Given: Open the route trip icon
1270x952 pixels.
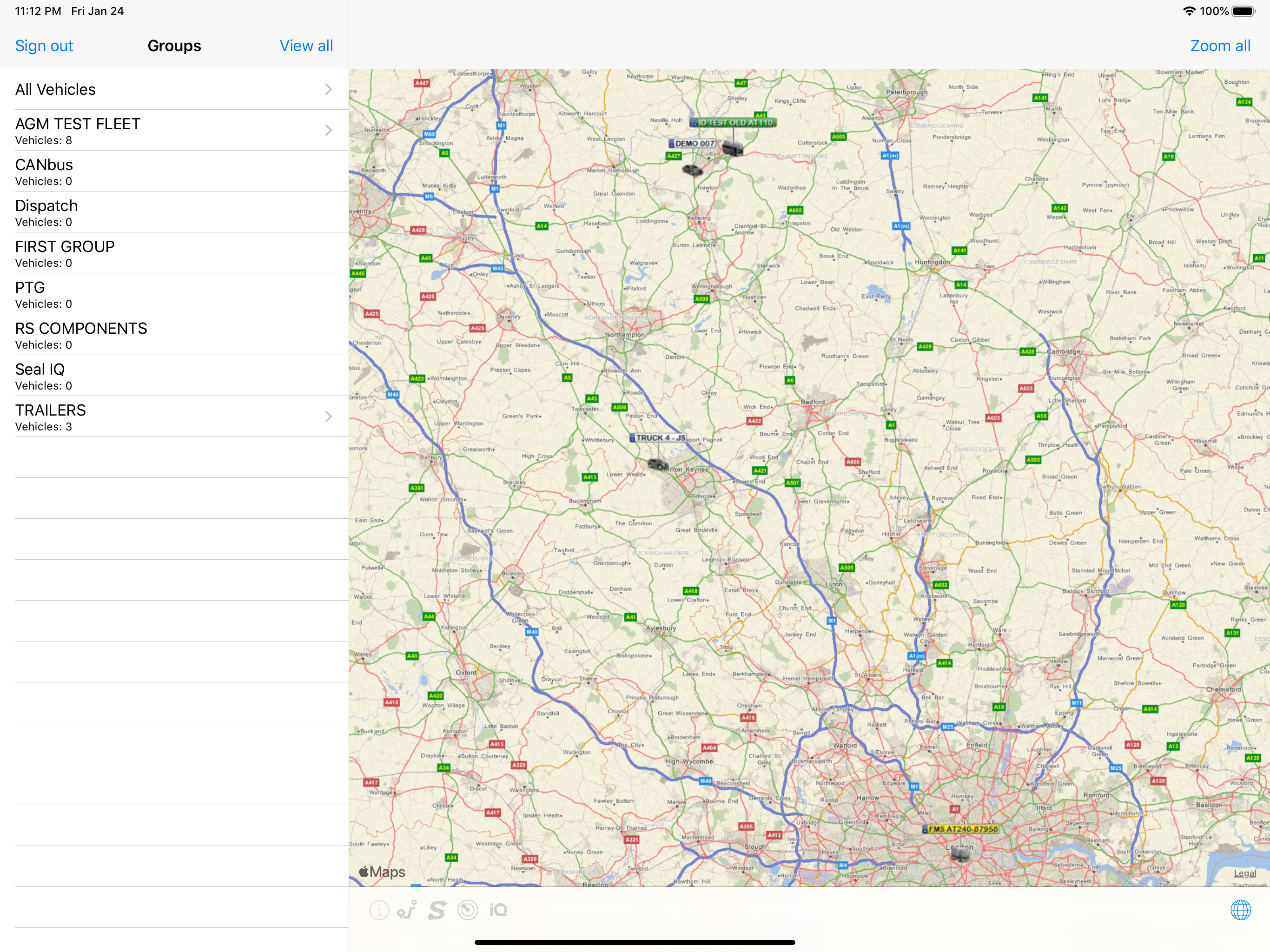Looking at the screenshot, I should coord(407,910).
